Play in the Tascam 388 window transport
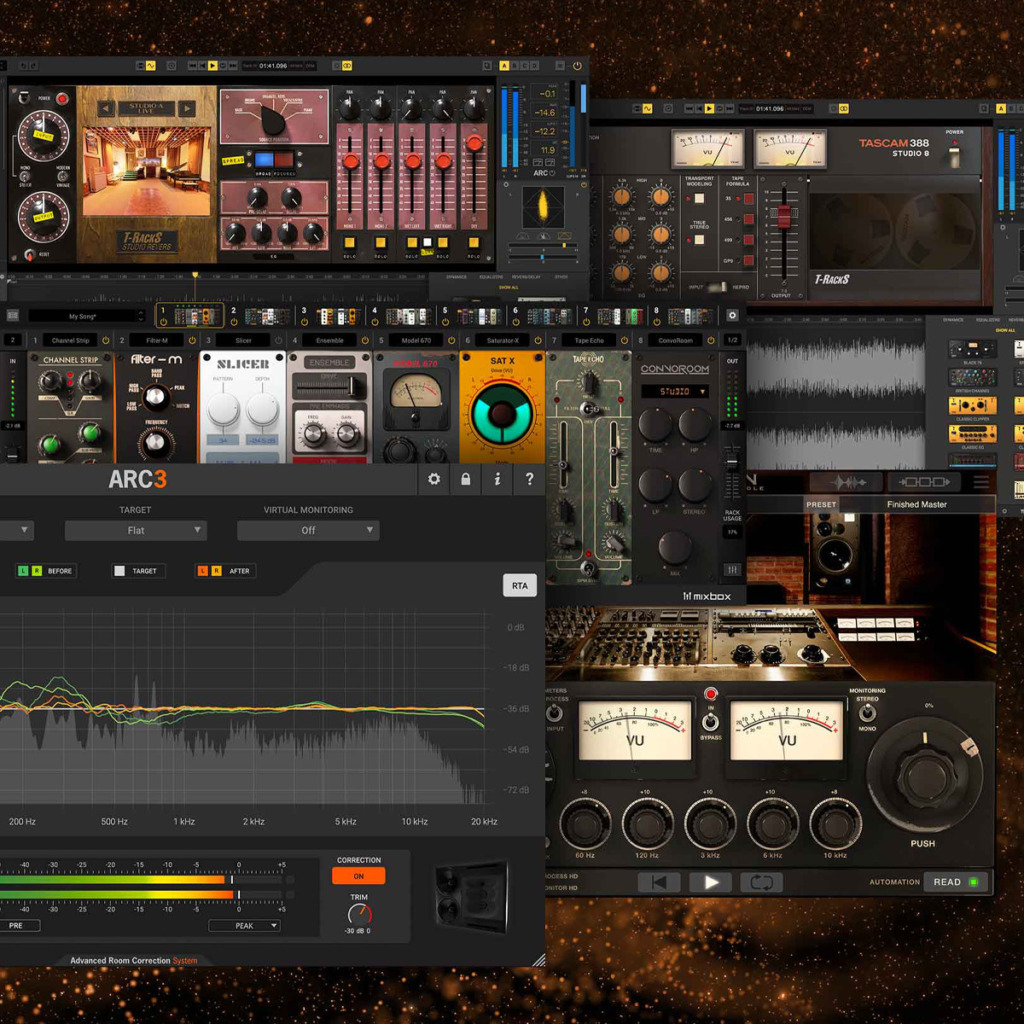The width and height of the screenshot is (1024, 1024). [x=709, y=108]
